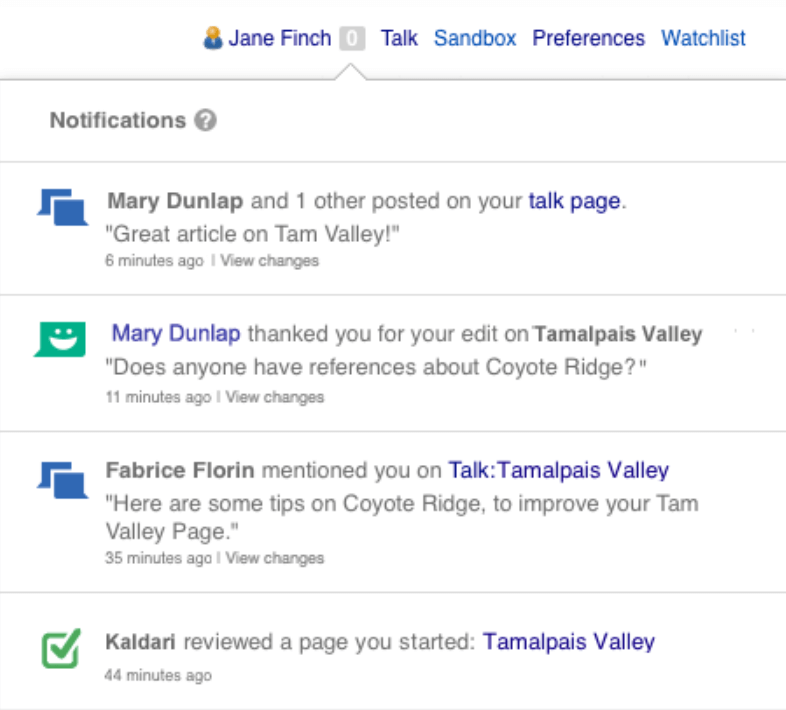Follow the "talk page" link

tap(574, 201)
